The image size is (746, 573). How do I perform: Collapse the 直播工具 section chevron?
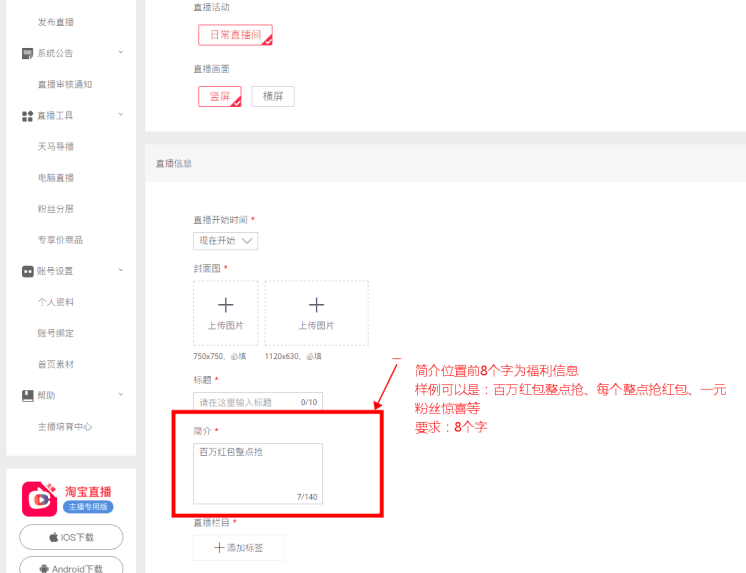pyautogui.click(x=121, y=115)
